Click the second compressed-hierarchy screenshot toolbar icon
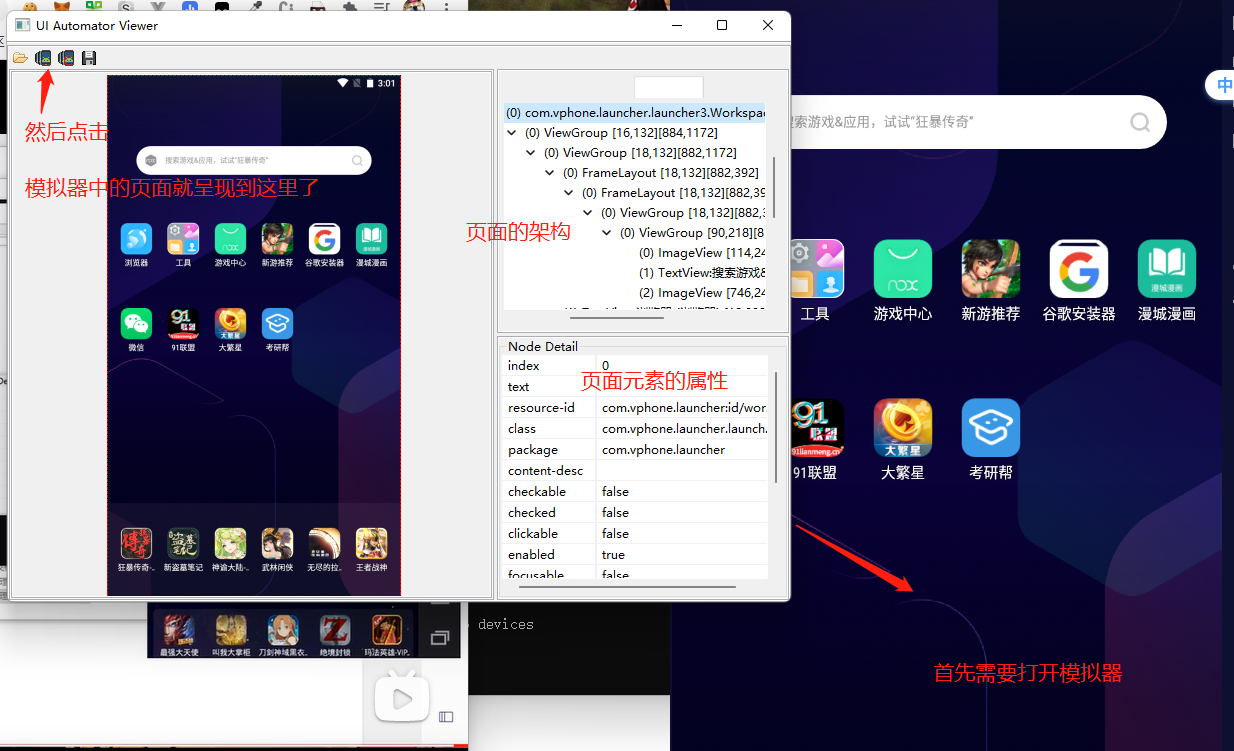Image resolution: width=1234 pixels, height=751 pixels. pyautogui.click(x=66, y=58)
